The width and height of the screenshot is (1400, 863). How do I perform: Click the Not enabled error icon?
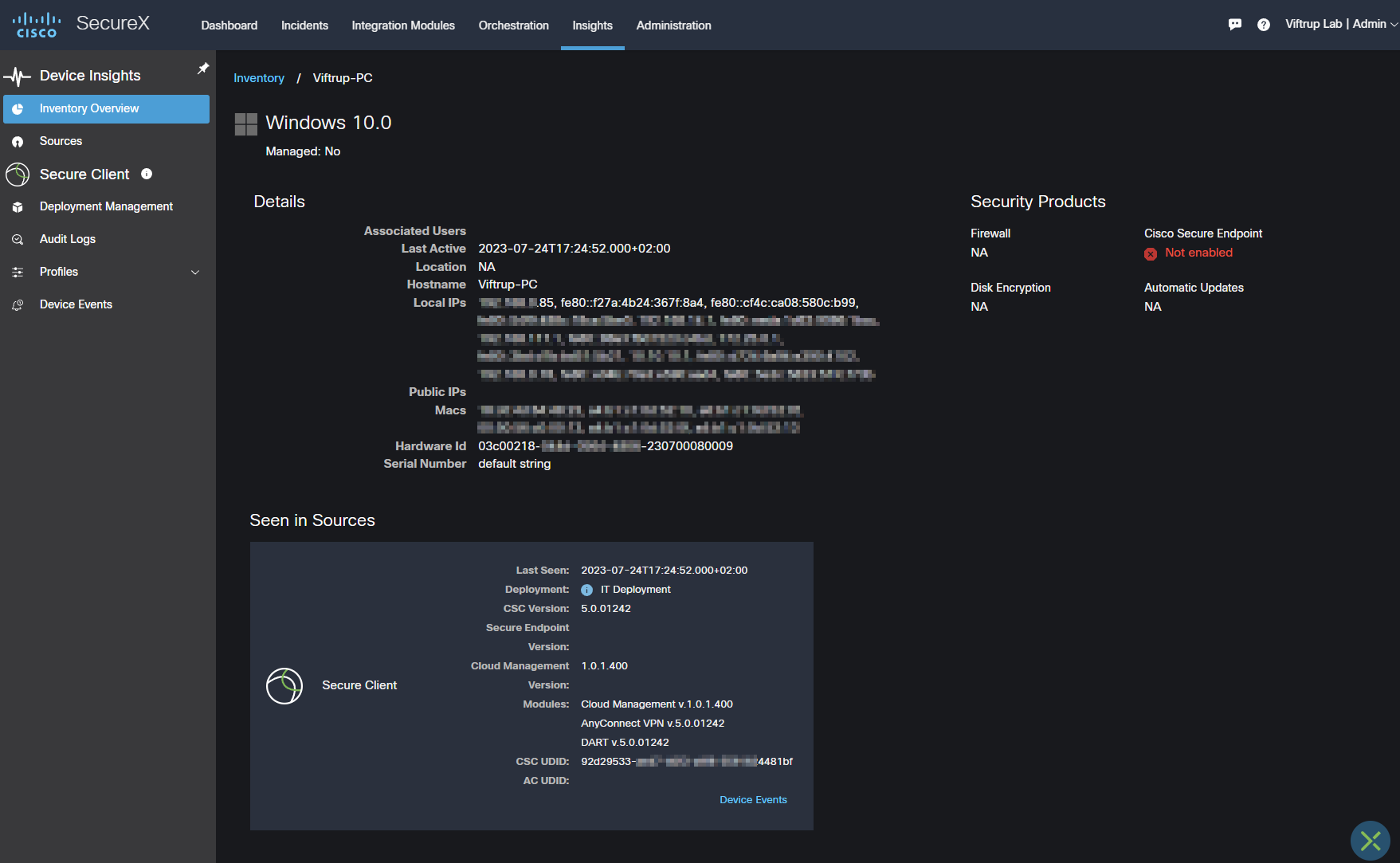[x=1151, y=253]
